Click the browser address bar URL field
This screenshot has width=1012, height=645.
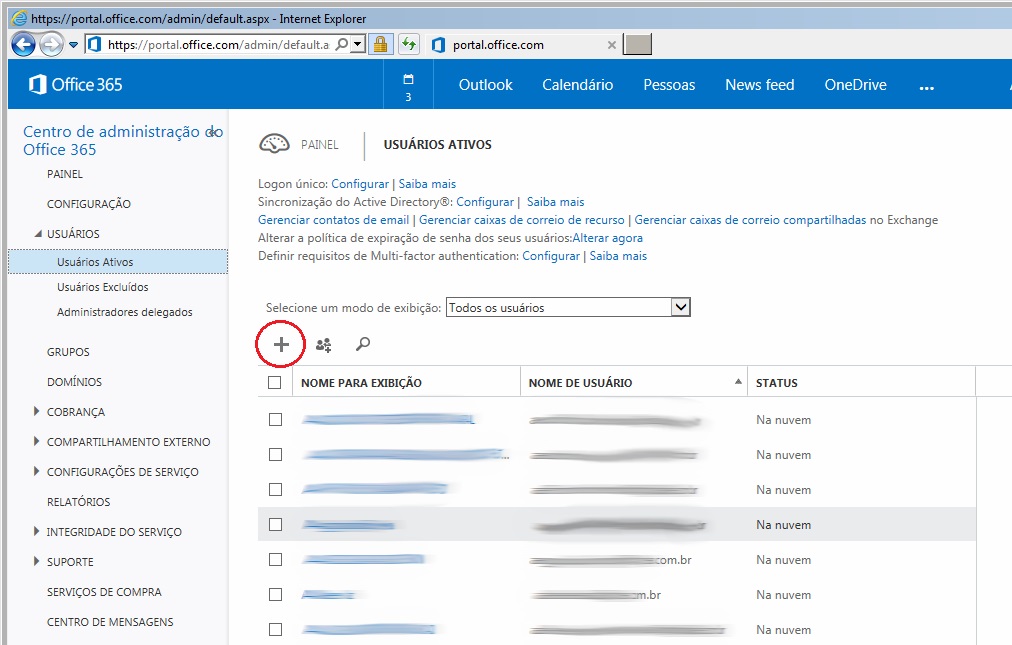point(218,45)
